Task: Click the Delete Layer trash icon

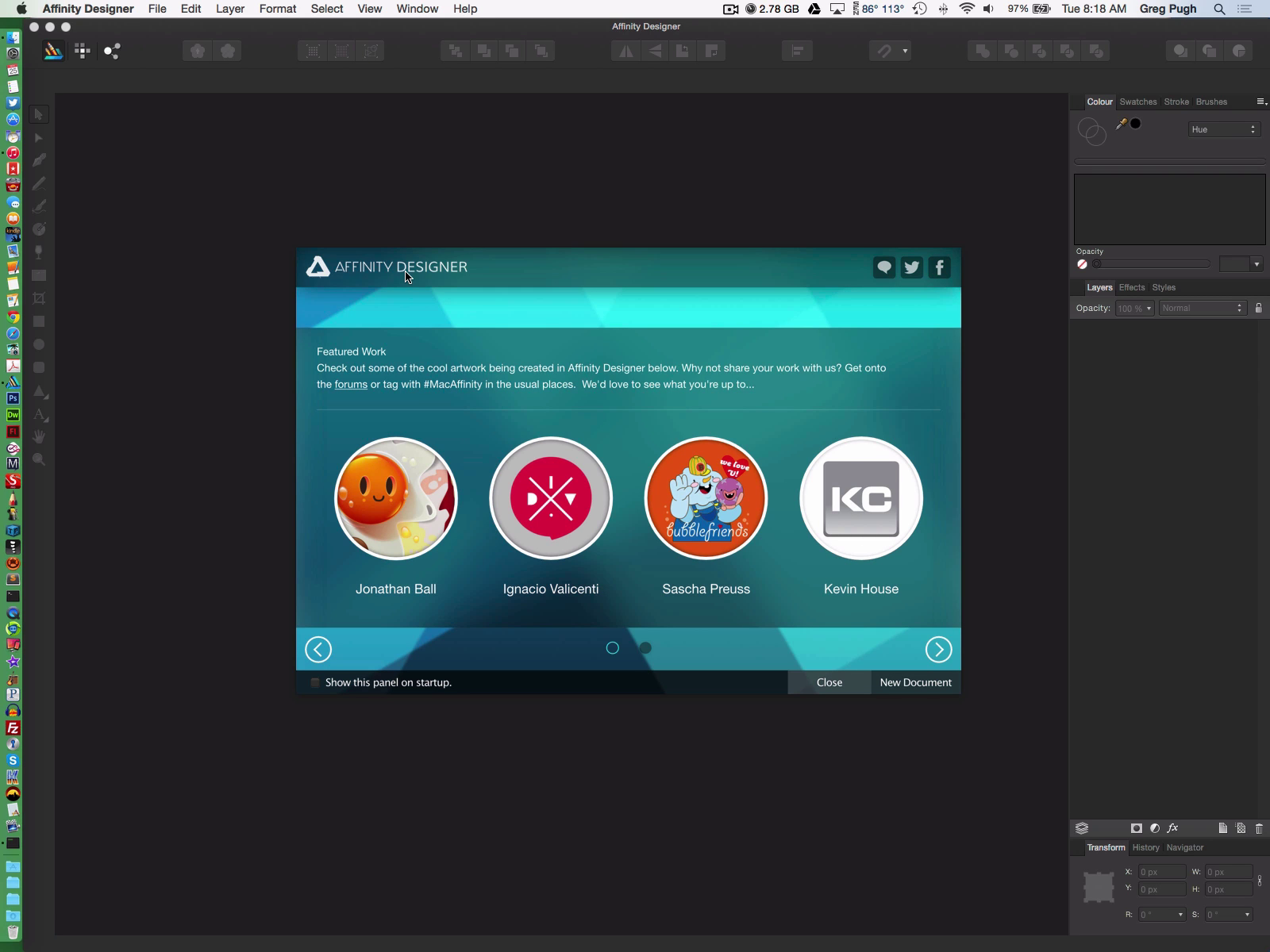Action: pos(1259,828)
